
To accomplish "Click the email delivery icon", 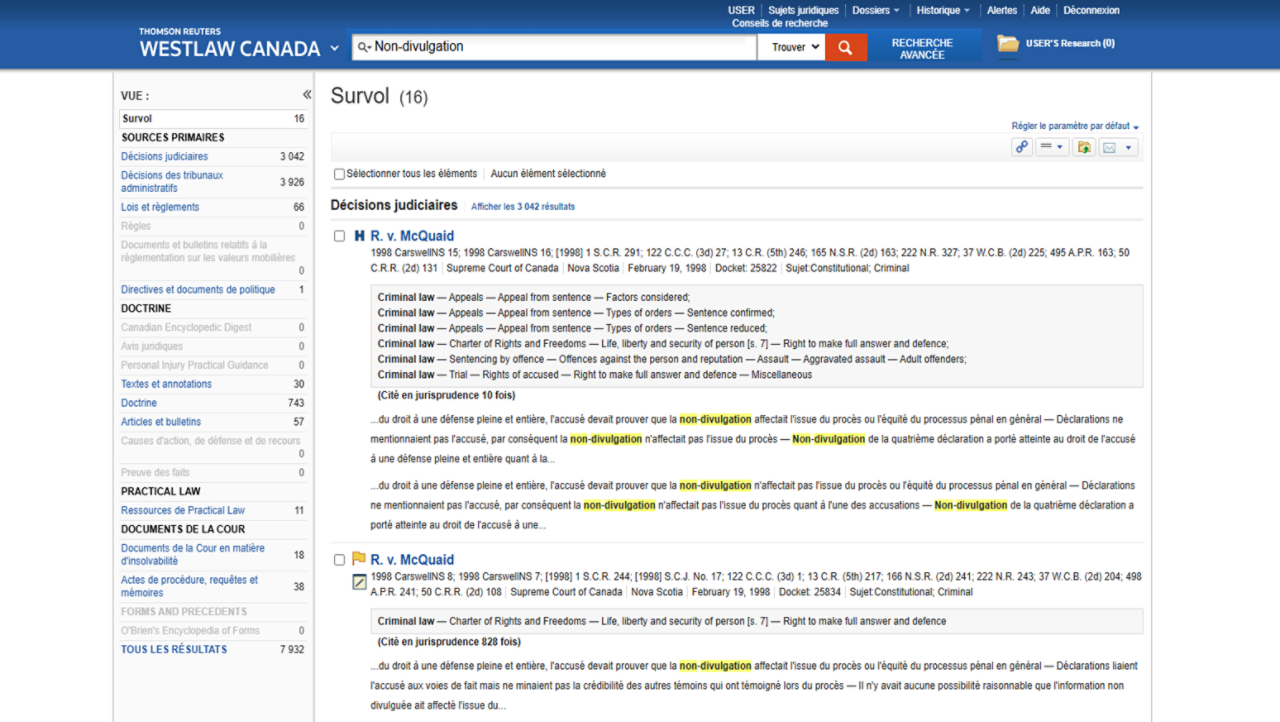I will click(1110, 146).
